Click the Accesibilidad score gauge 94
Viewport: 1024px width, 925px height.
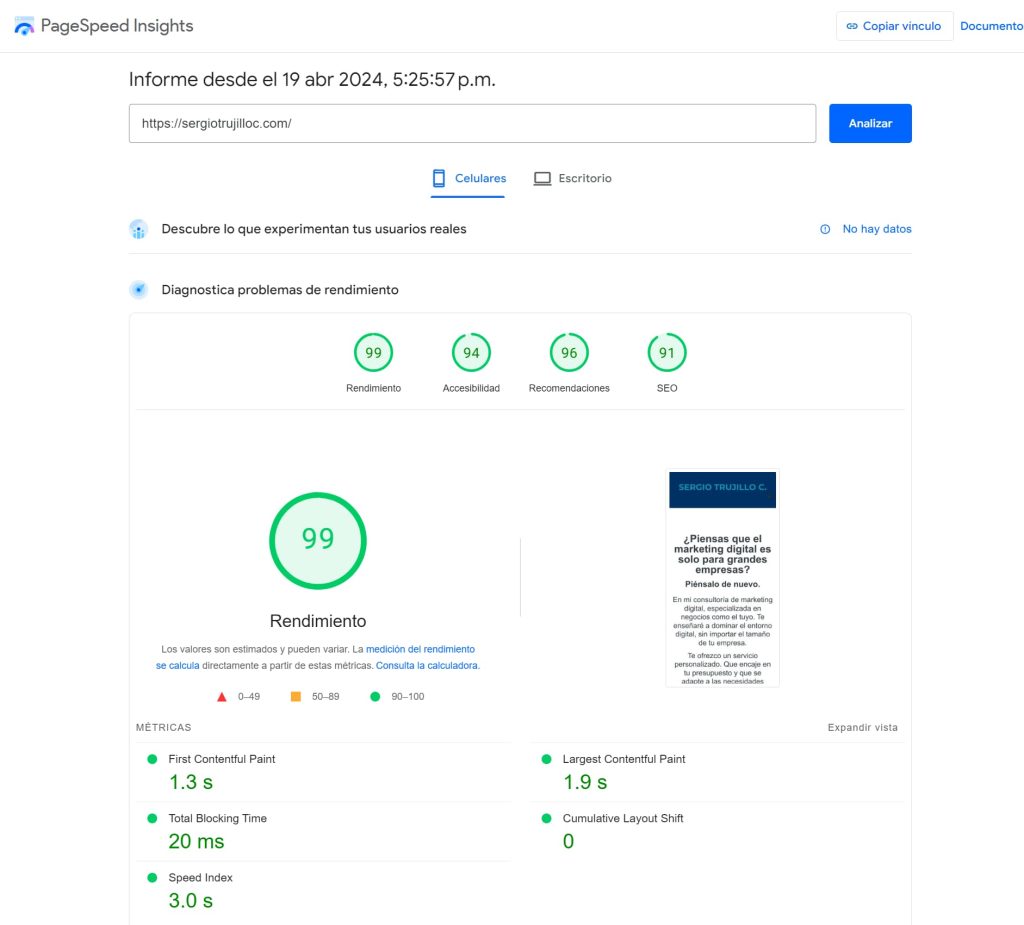click(471, 353)
